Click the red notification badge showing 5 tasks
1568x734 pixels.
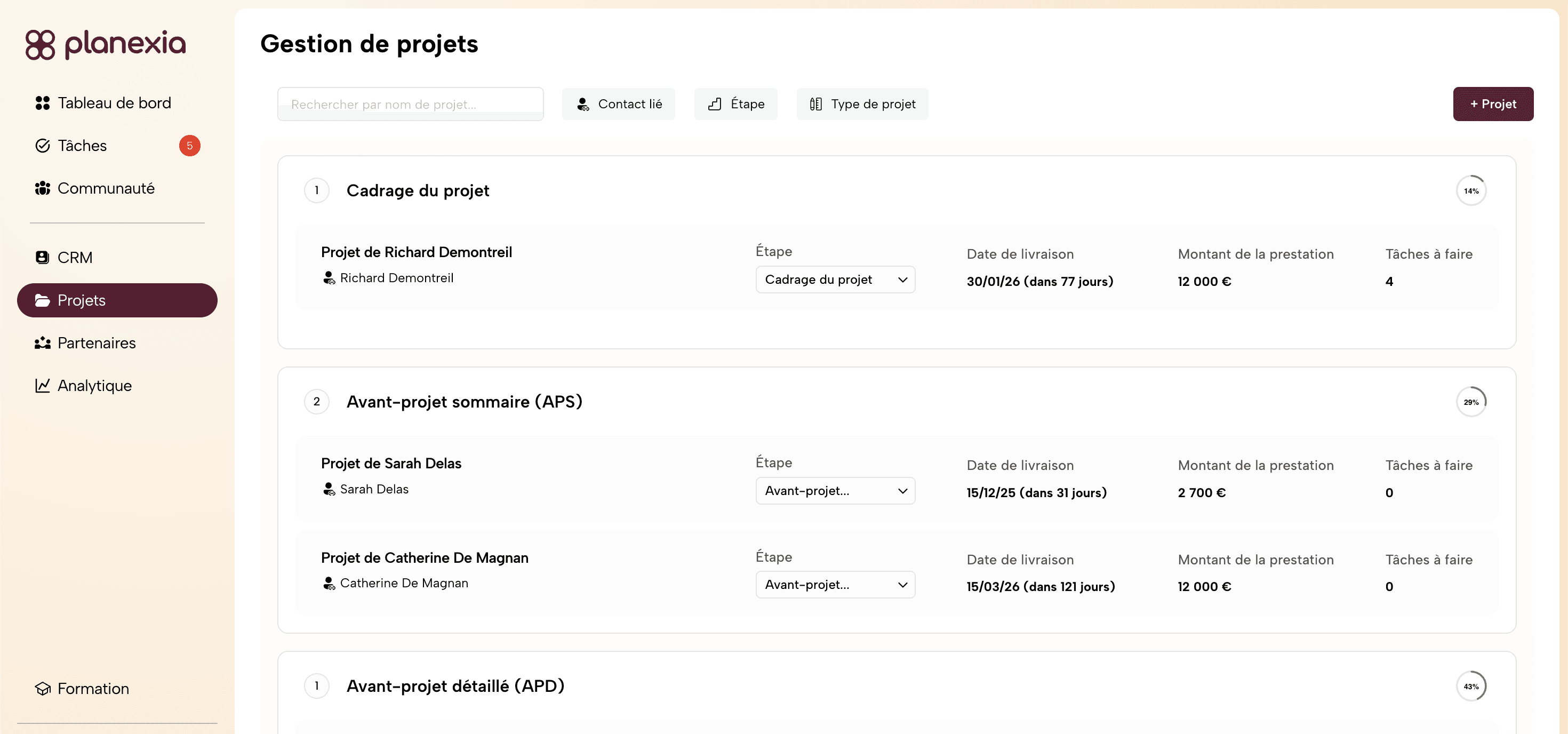pyautogui.click(x=190, y=146)
